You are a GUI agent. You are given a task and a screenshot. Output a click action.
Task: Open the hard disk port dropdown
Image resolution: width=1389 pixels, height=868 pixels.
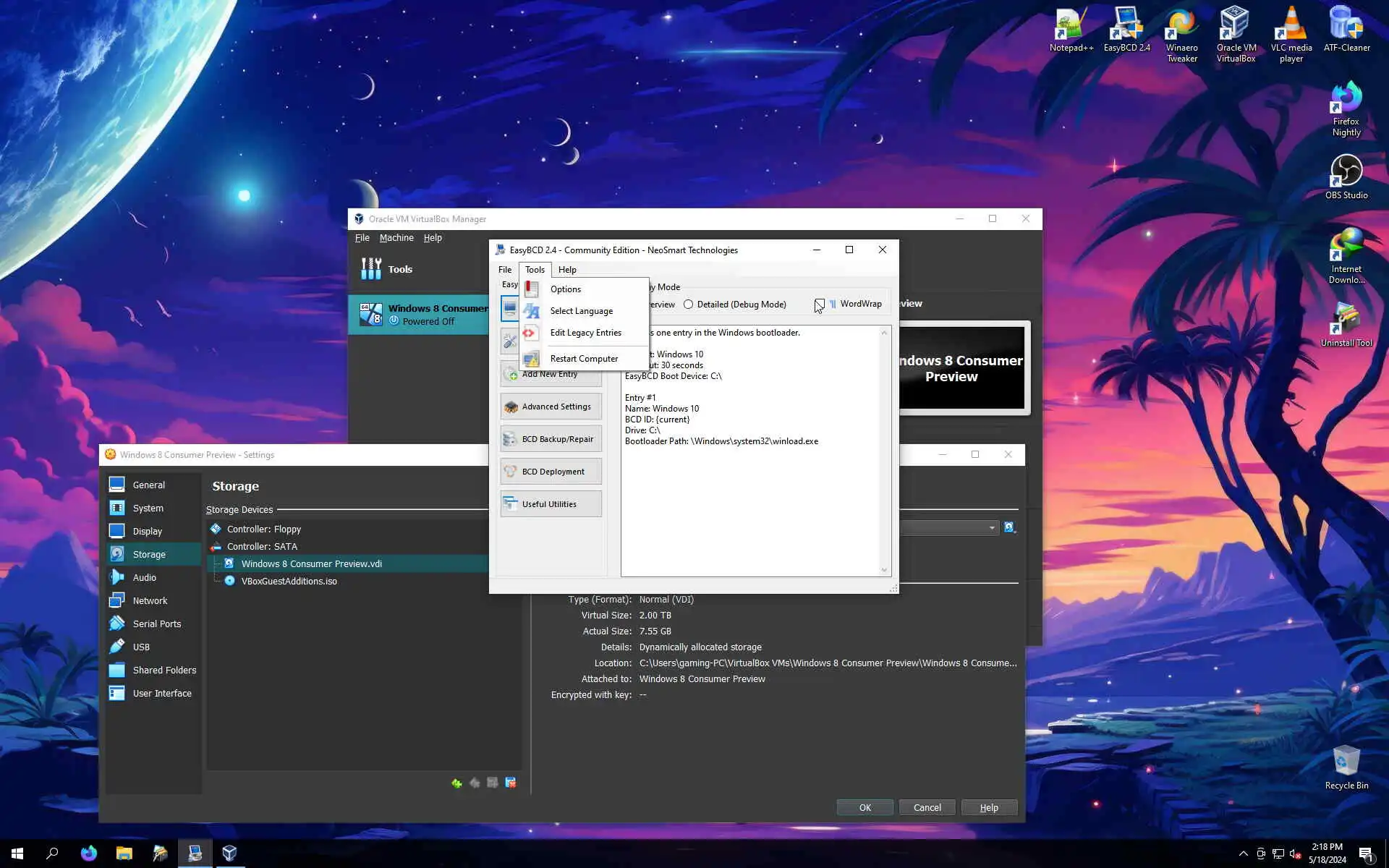[992, 528]
